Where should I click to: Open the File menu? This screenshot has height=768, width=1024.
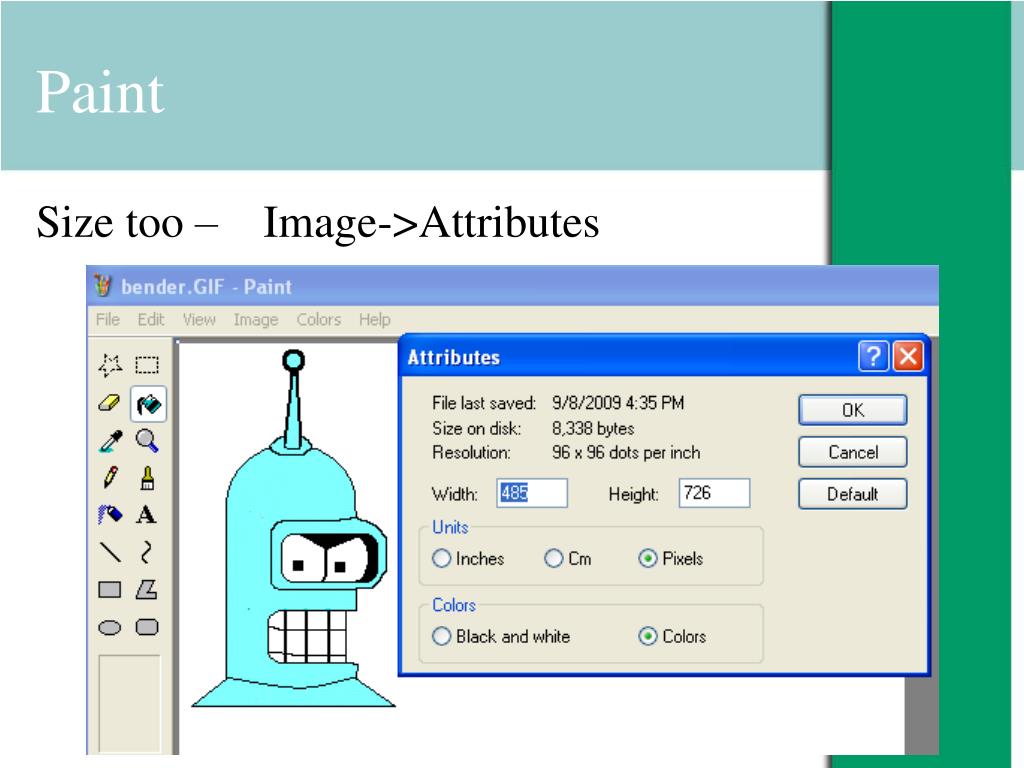coord(108,319)
